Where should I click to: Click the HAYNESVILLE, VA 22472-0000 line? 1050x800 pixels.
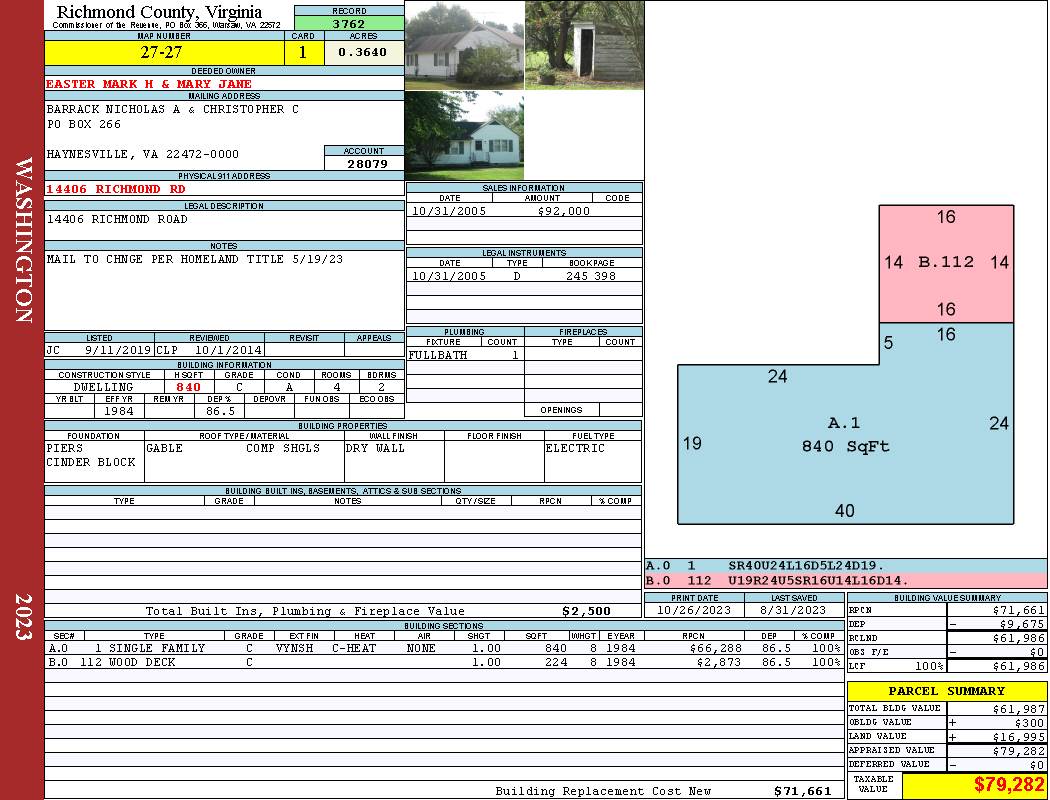pos(143,155)
